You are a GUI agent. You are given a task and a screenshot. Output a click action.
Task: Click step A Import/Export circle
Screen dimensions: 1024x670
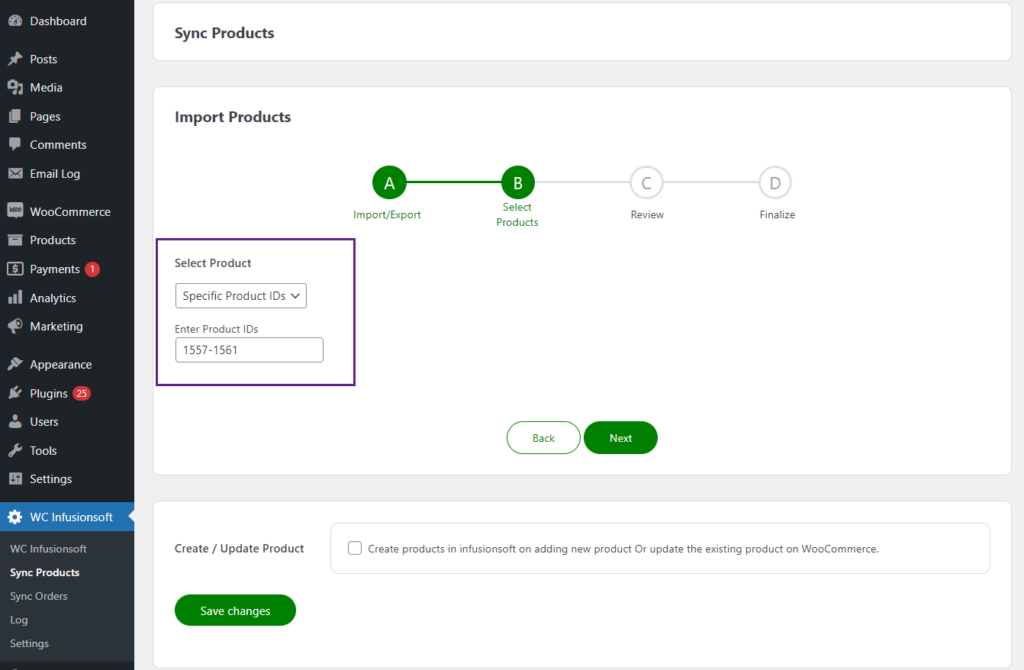[389, 183]
